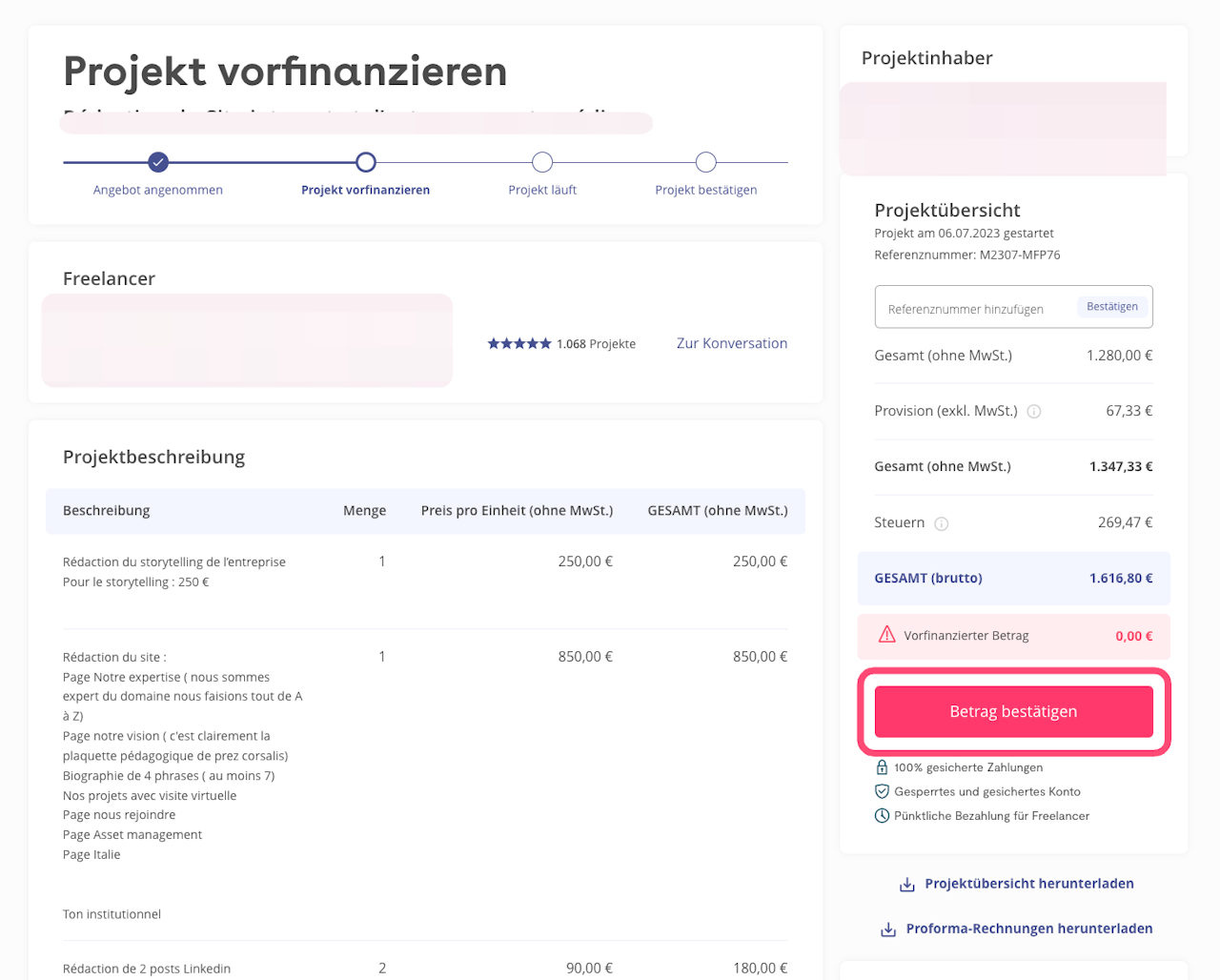Click the warning triangle by Vorfinanzierter Betrag
This screenshot has height=980, width=1220.
(887, 635)
